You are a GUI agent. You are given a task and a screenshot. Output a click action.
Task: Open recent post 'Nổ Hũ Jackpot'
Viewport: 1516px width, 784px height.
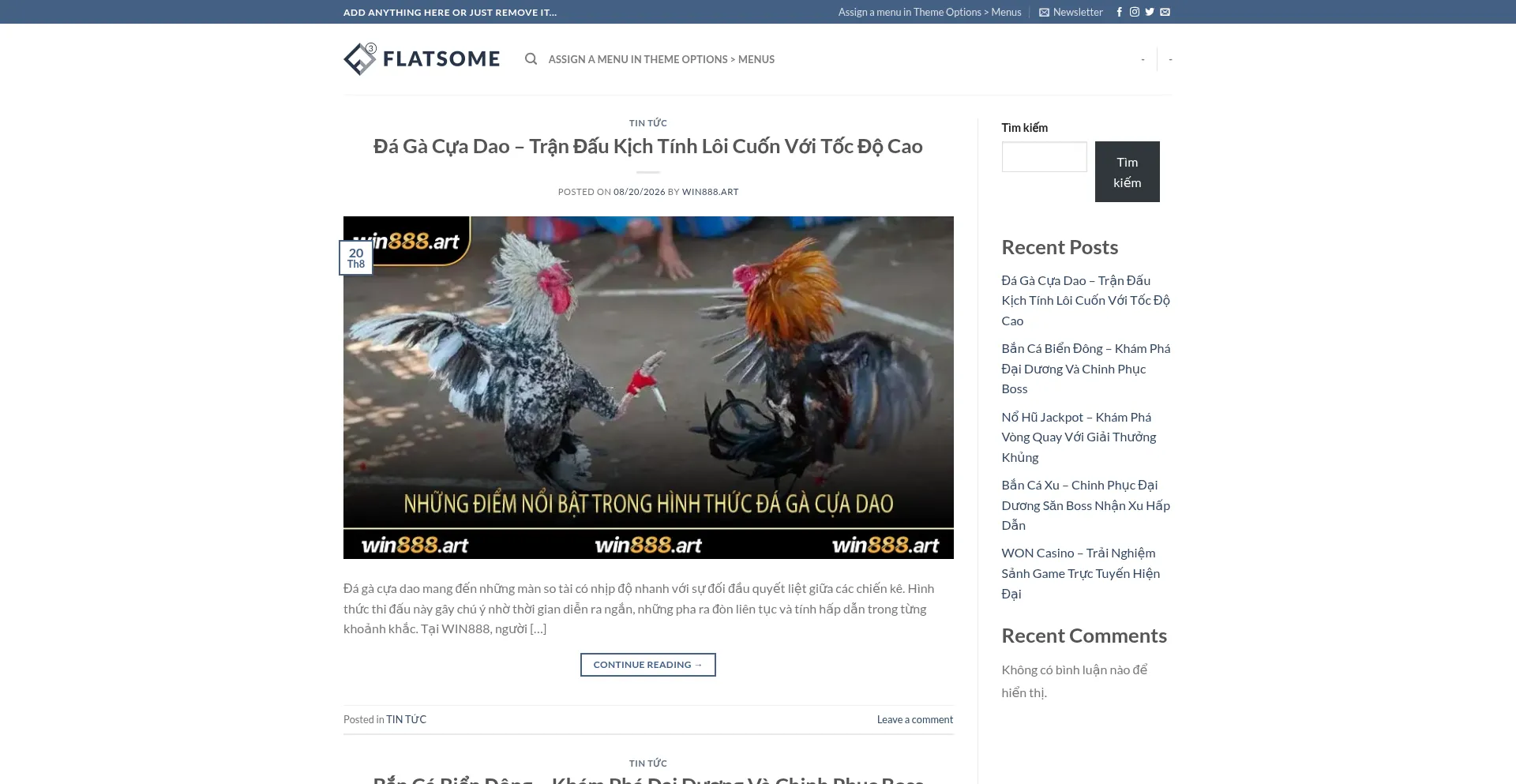[1079, 437]
